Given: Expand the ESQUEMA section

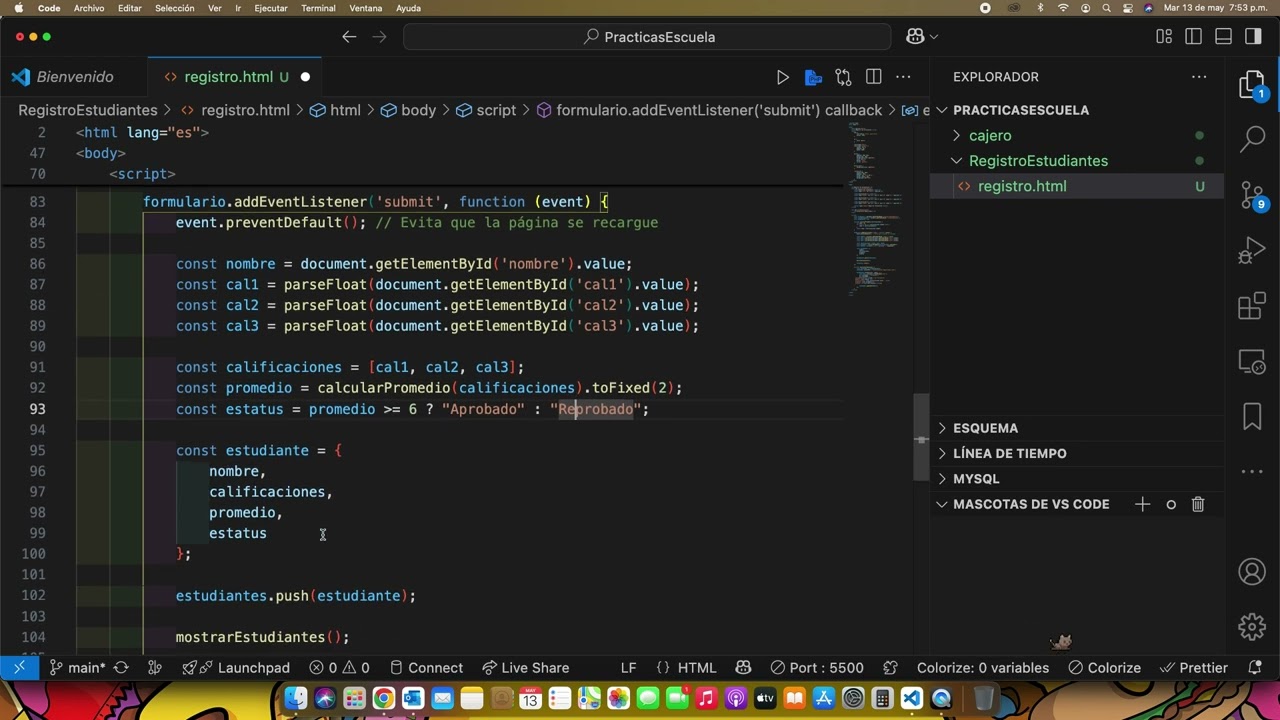Looking at the screenshot, I should point(985,428).
